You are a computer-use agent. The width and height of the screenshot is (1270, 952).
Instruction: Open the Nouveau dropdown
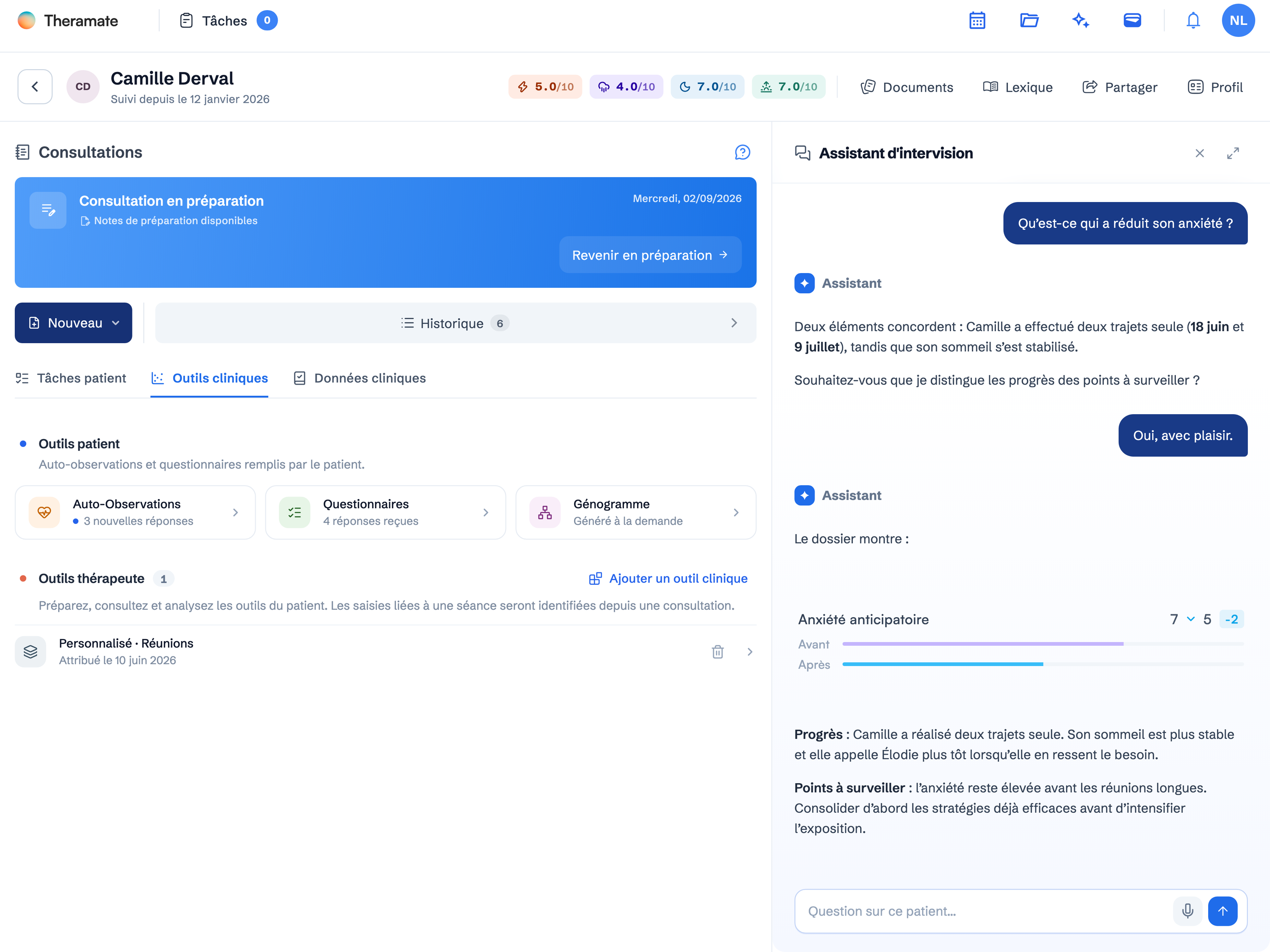pos(73,322)
